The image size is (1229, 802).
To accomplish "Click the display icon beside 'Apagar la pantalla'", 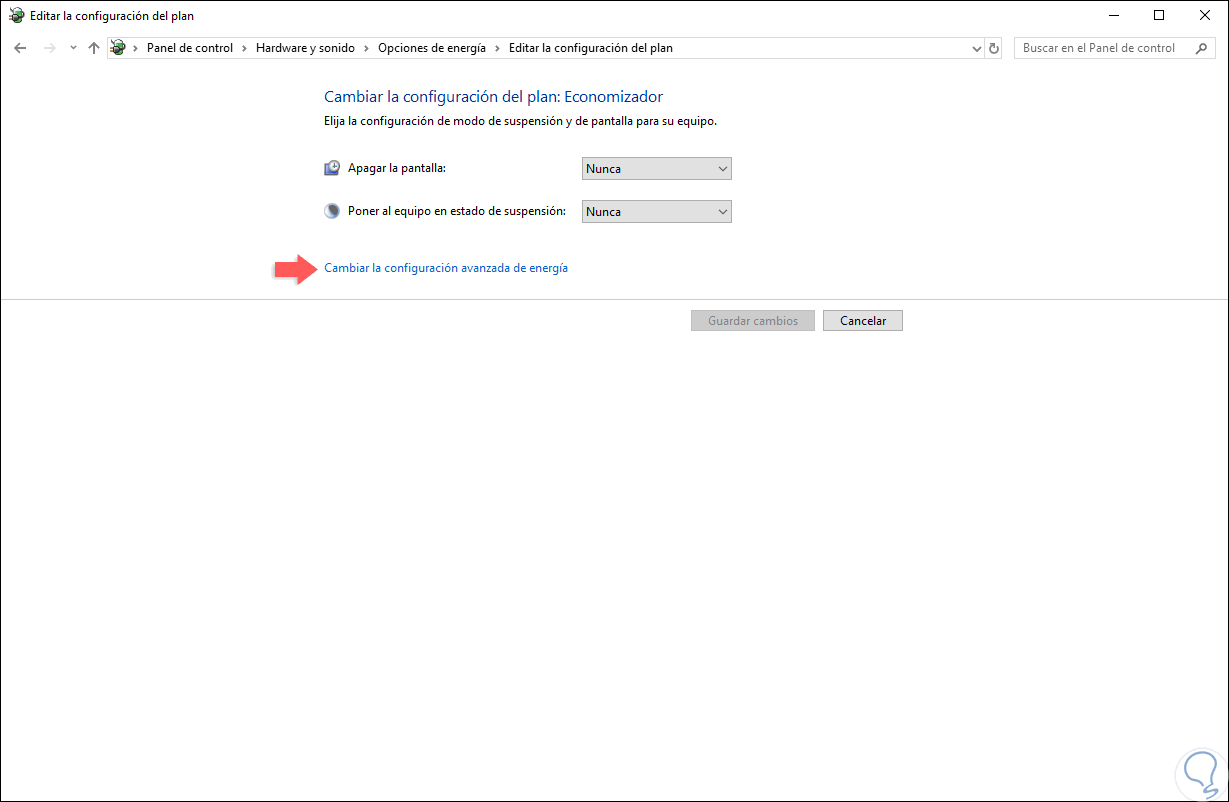I will click(x=332, y=168).
